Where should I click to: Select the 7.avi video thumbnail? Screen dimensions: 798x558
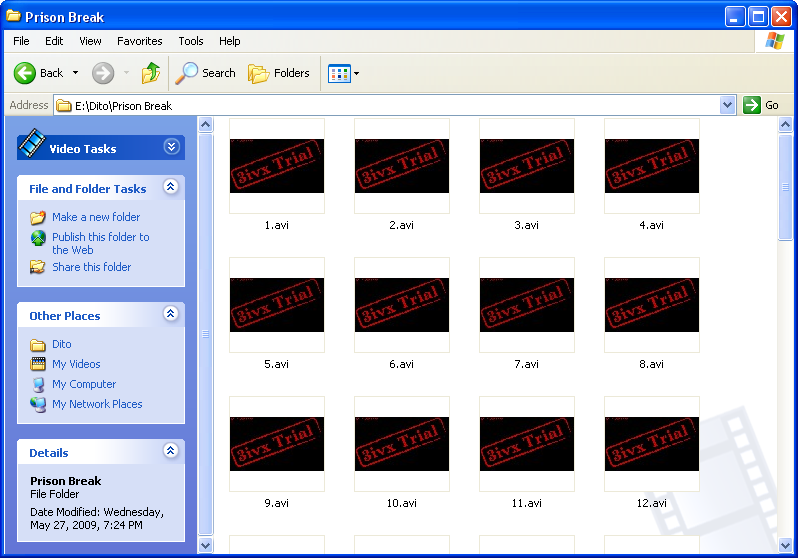click(527, 305)
